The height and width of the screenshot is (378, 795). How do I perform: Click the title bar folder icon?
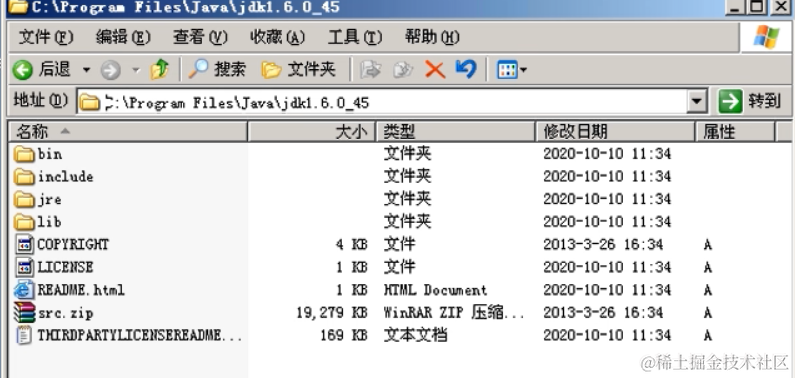18,6
